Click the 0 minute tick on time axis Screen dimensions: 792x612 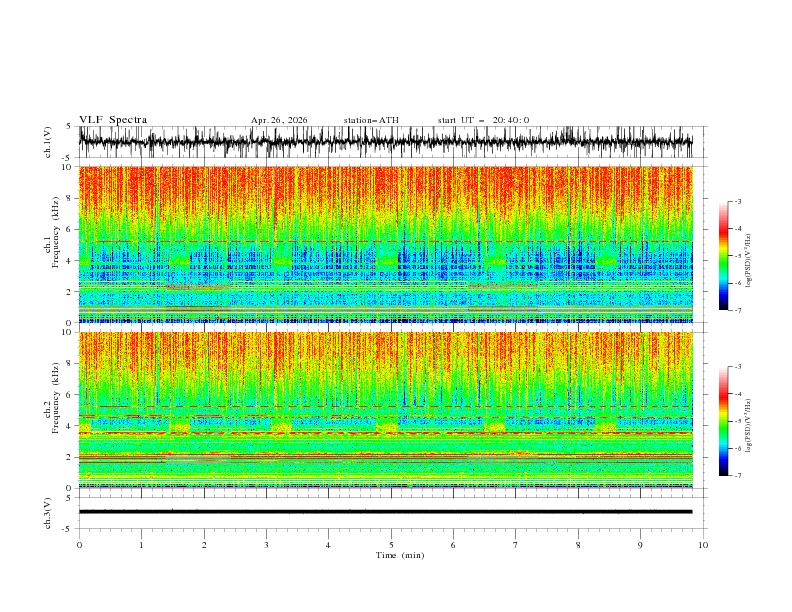coord(79,545)
